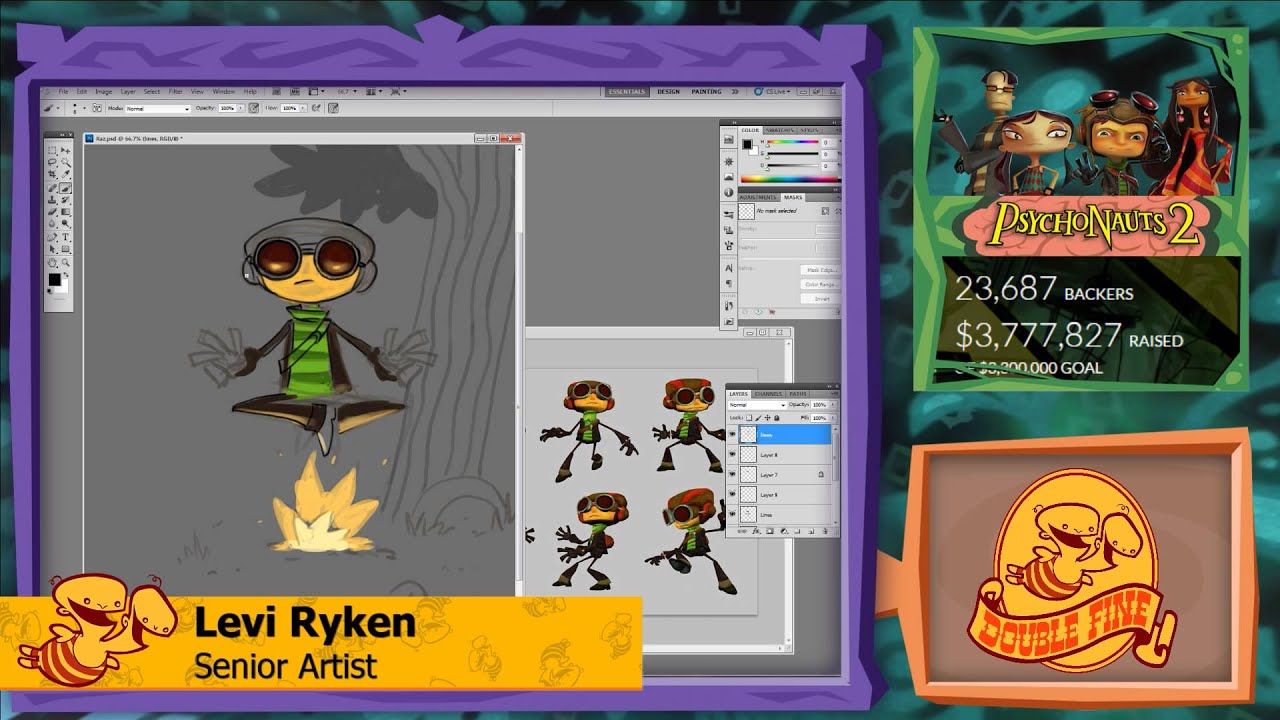The width and height of the screenshot is (1280, 720).
Task: Select the Crop tool
Action: (x=51, y=174)
